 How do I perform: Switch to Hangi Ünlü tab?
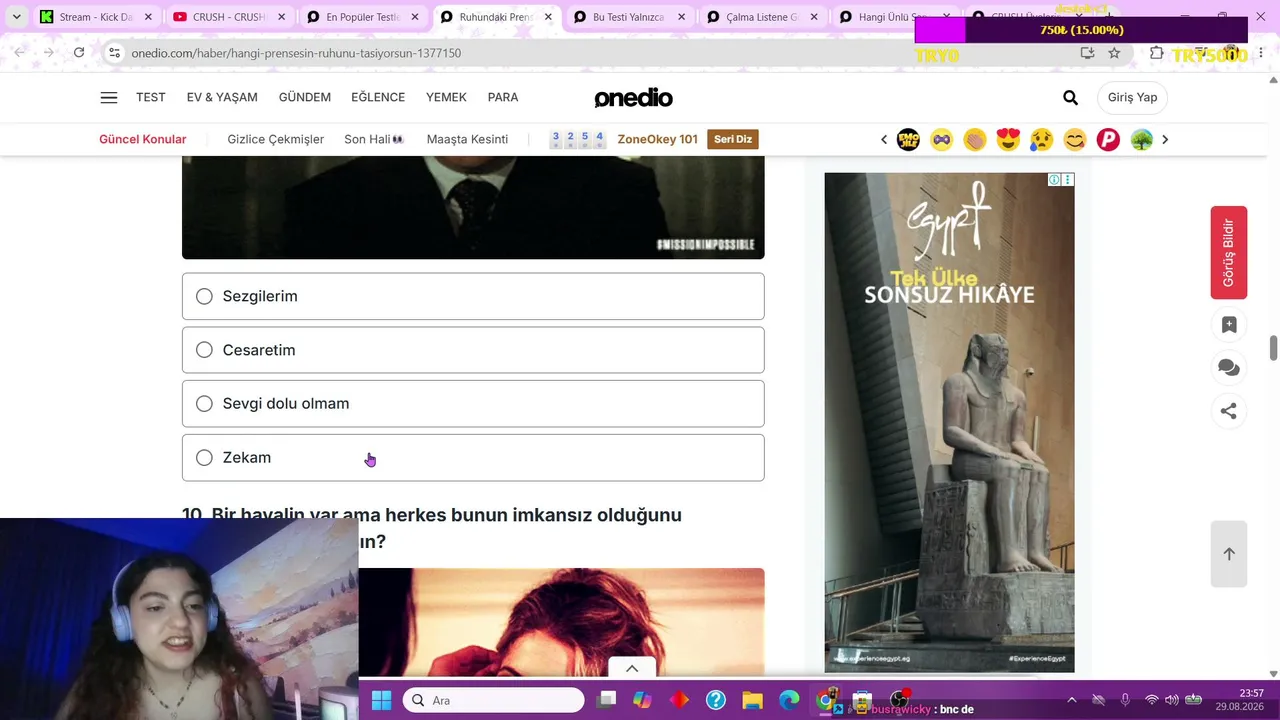pos(893,17)
